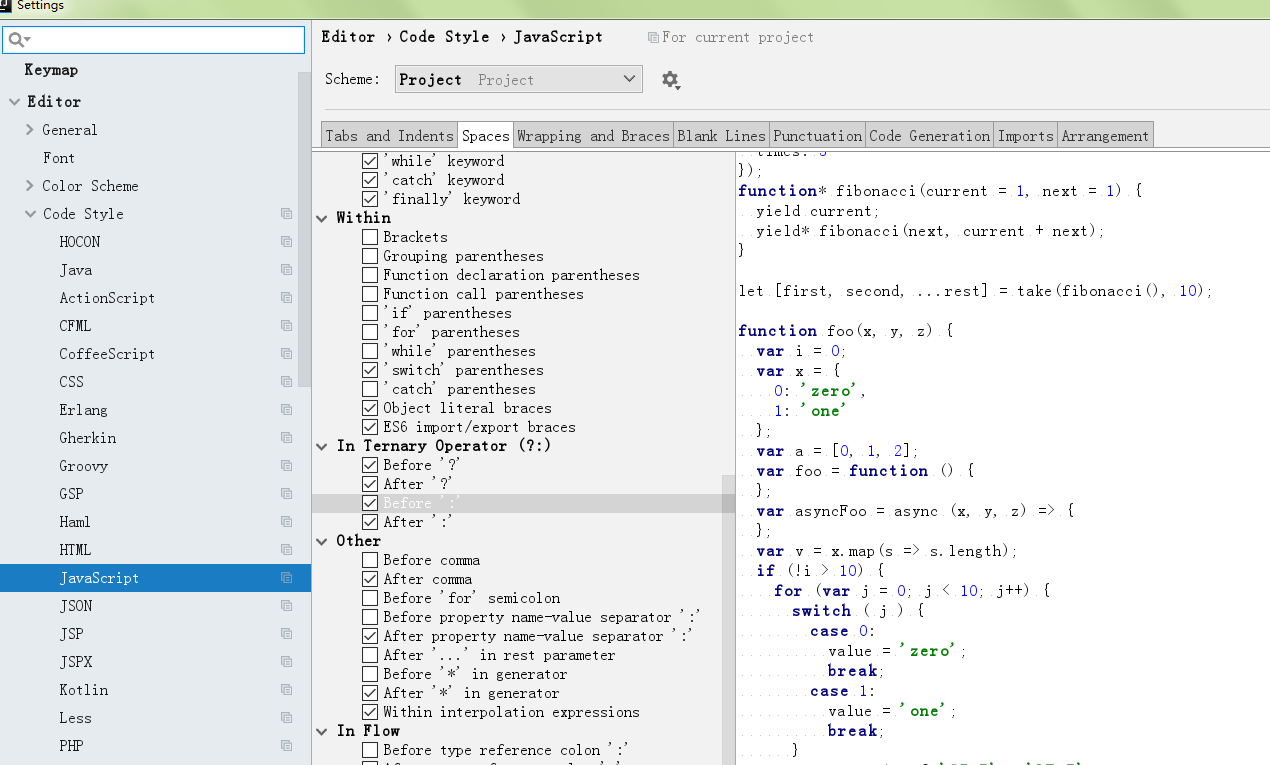Uncheck 'finally' keyword option
Image resolution: width=1270 pixels, height=765 pixels.
click(370, 199)
